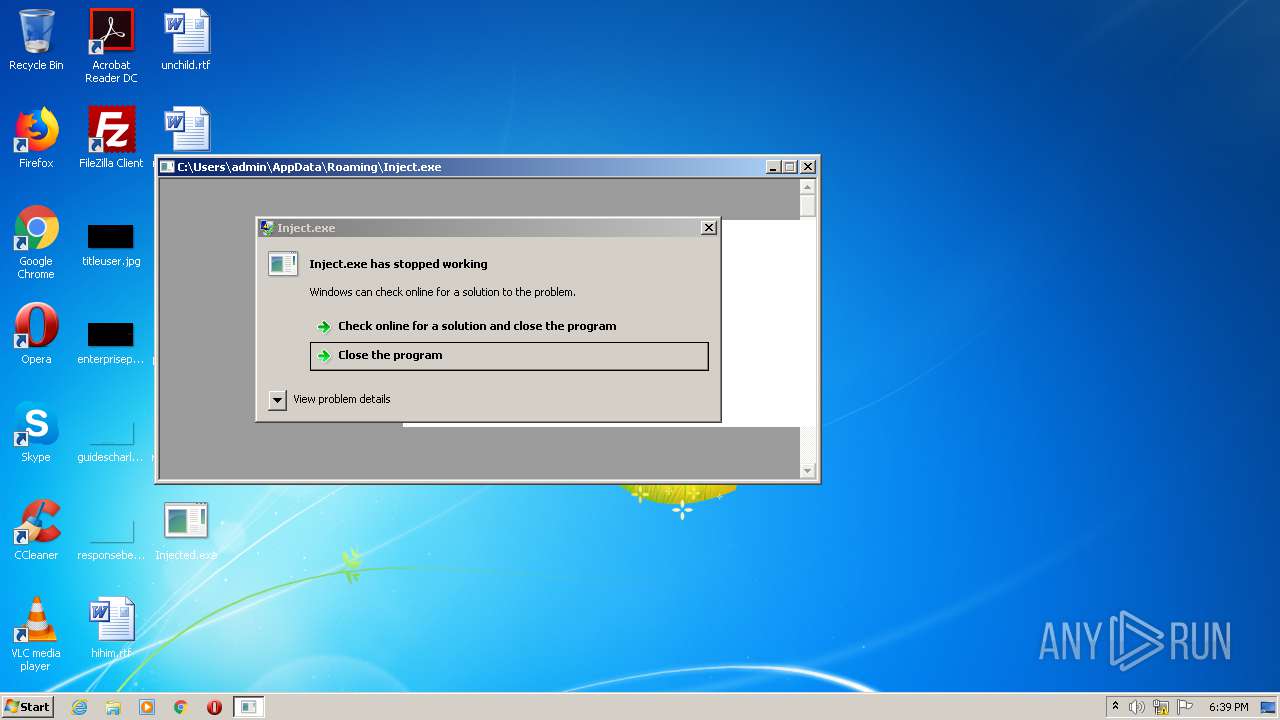
Task: Open Windows Explorer folder taskbar icon
Action: pos(113,707)
